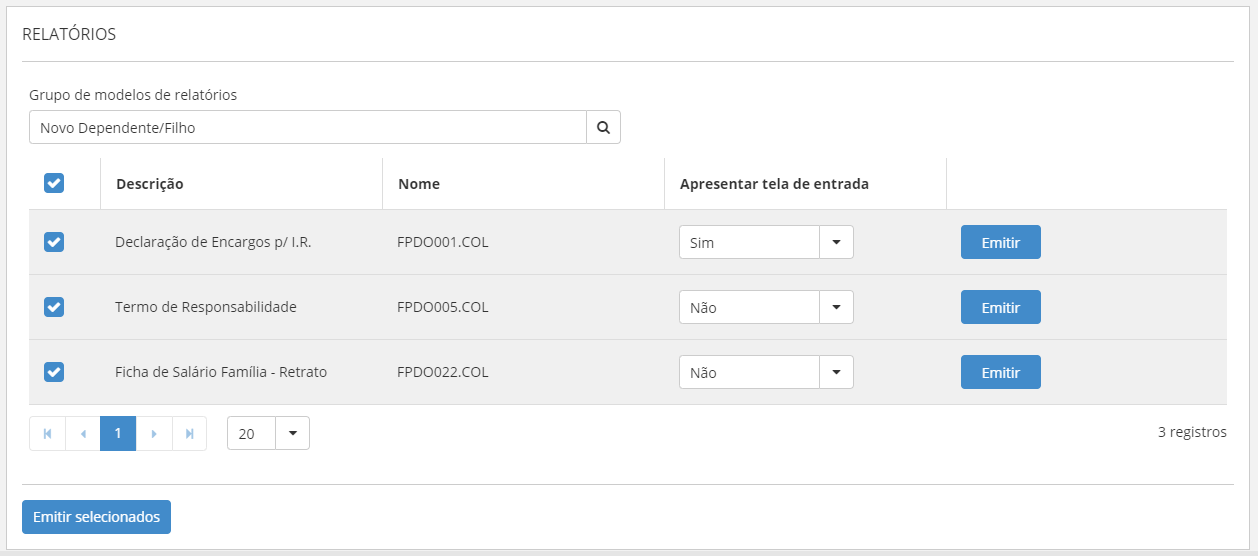Click the search magnifier icon button
The width and height of the screenshot is (1258, 556).
603,127
